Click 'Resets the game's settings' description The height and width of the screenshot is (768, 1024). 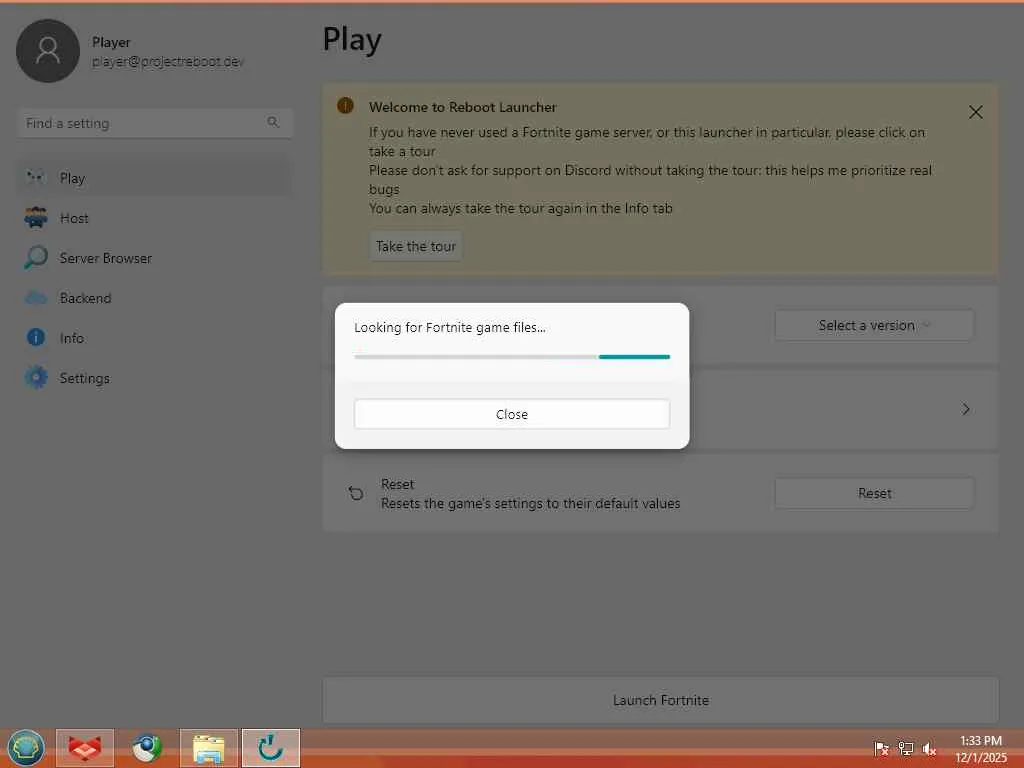[530, 504]
